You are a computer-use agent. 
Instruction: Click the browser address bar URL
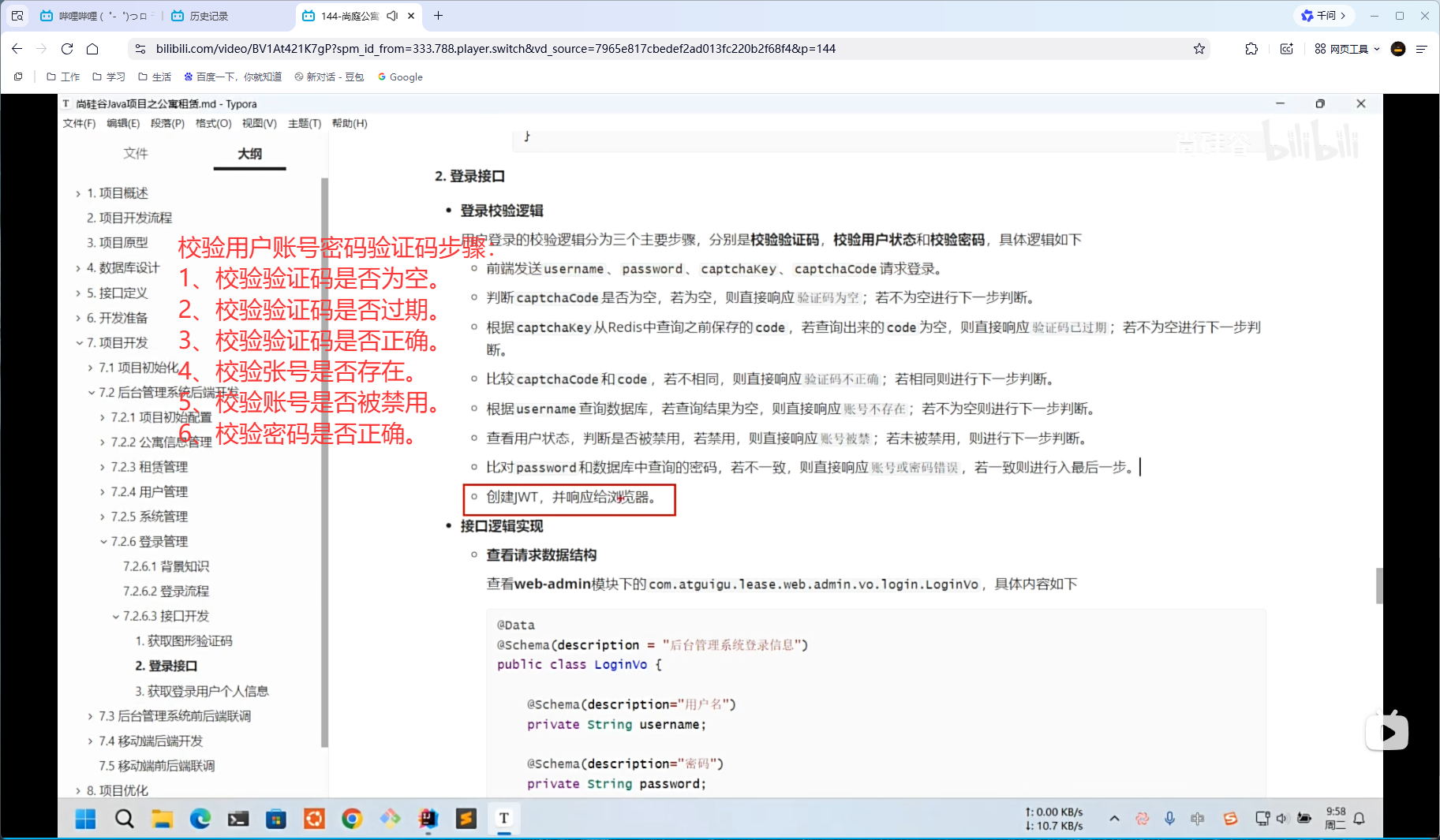[496, 49]
